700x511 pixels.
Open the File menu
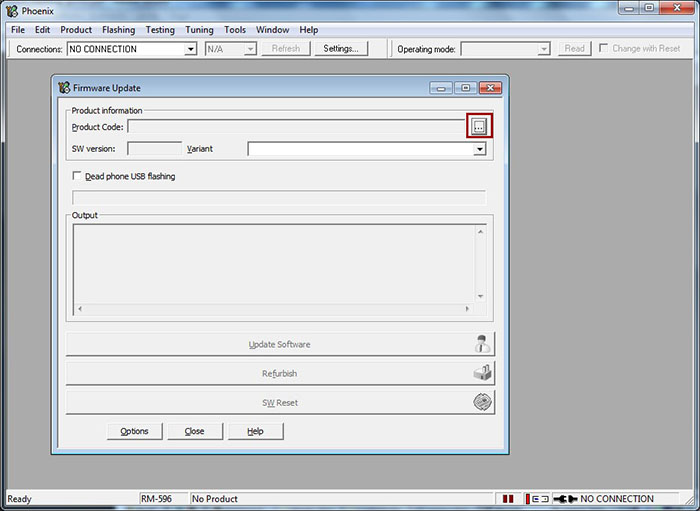click(x=18, y=30)
